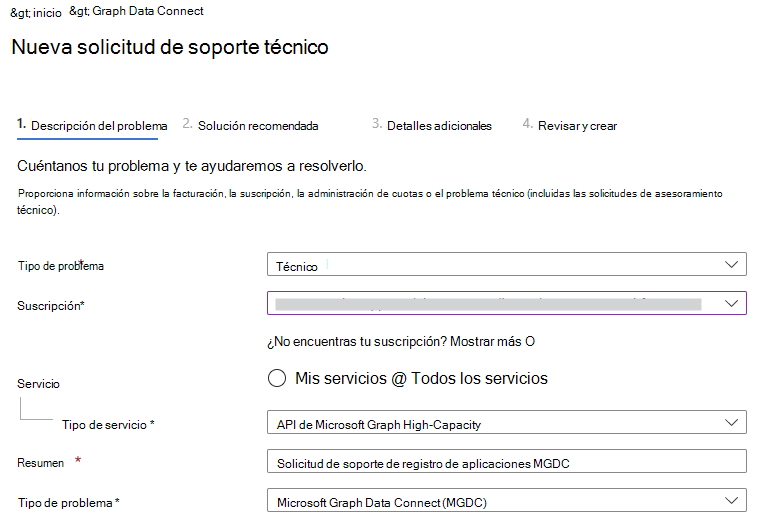Image resolution: width=758 pixels, height=522 pixels.
Task: Click the chevron of the Suscripción field
Action: (731, 303)
